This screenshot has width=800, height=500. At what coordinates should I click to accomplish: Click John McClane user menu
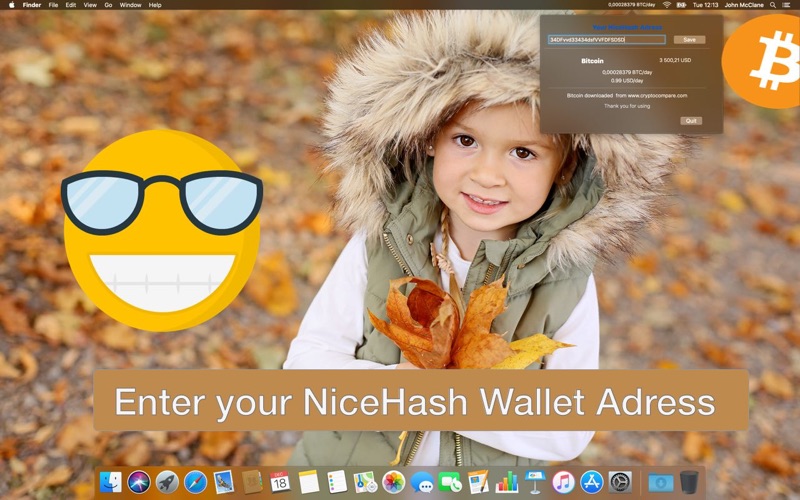[x=744, y=5]
